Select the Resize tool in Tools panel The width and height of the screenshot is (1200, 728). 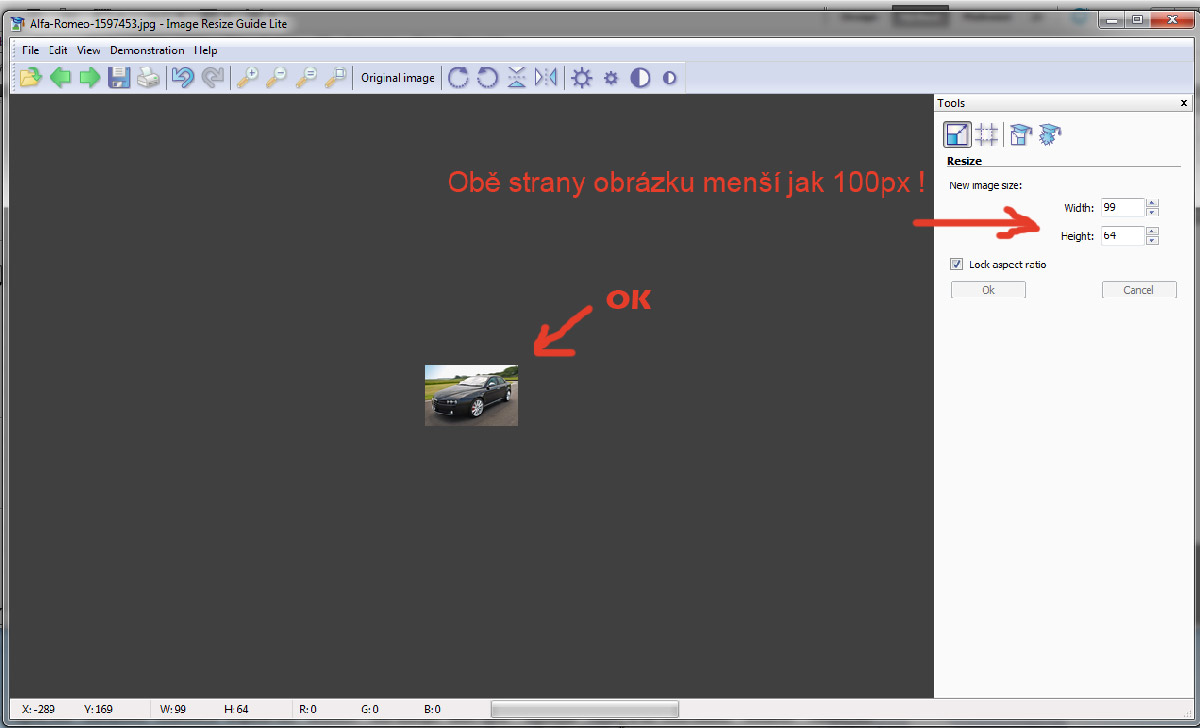(957, 134)
